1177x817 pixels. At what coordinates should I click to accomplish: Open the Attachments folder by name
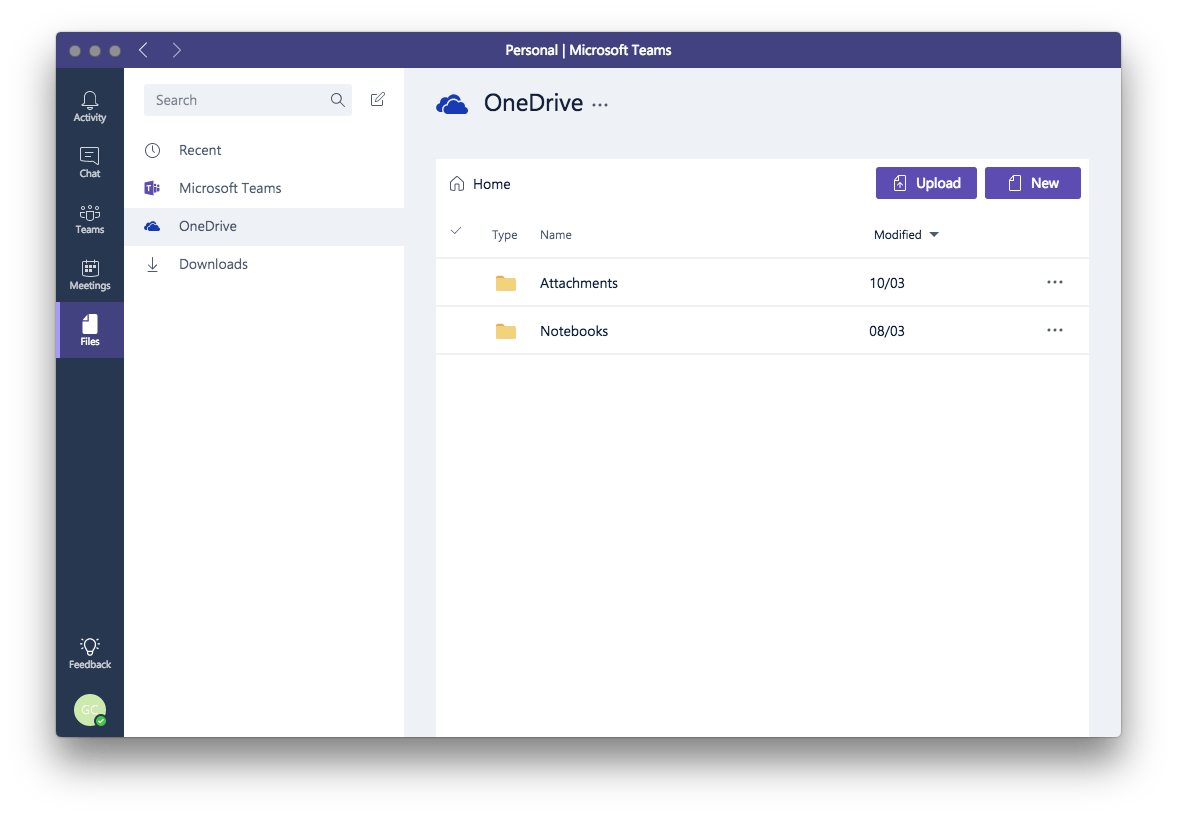(x=579, y=283)
